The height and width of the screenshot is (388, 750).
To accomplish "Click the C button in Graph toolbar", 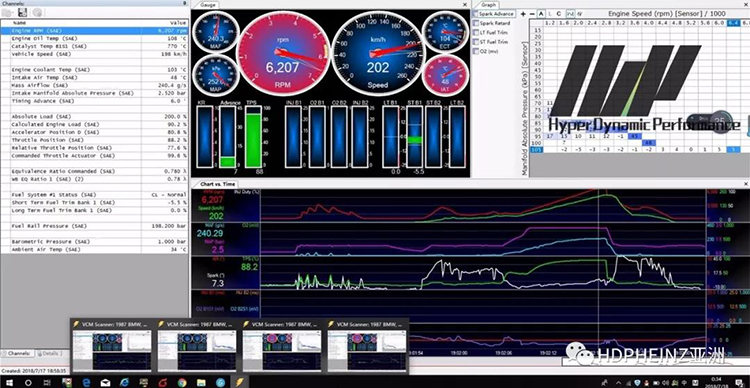I will (559, 14).
